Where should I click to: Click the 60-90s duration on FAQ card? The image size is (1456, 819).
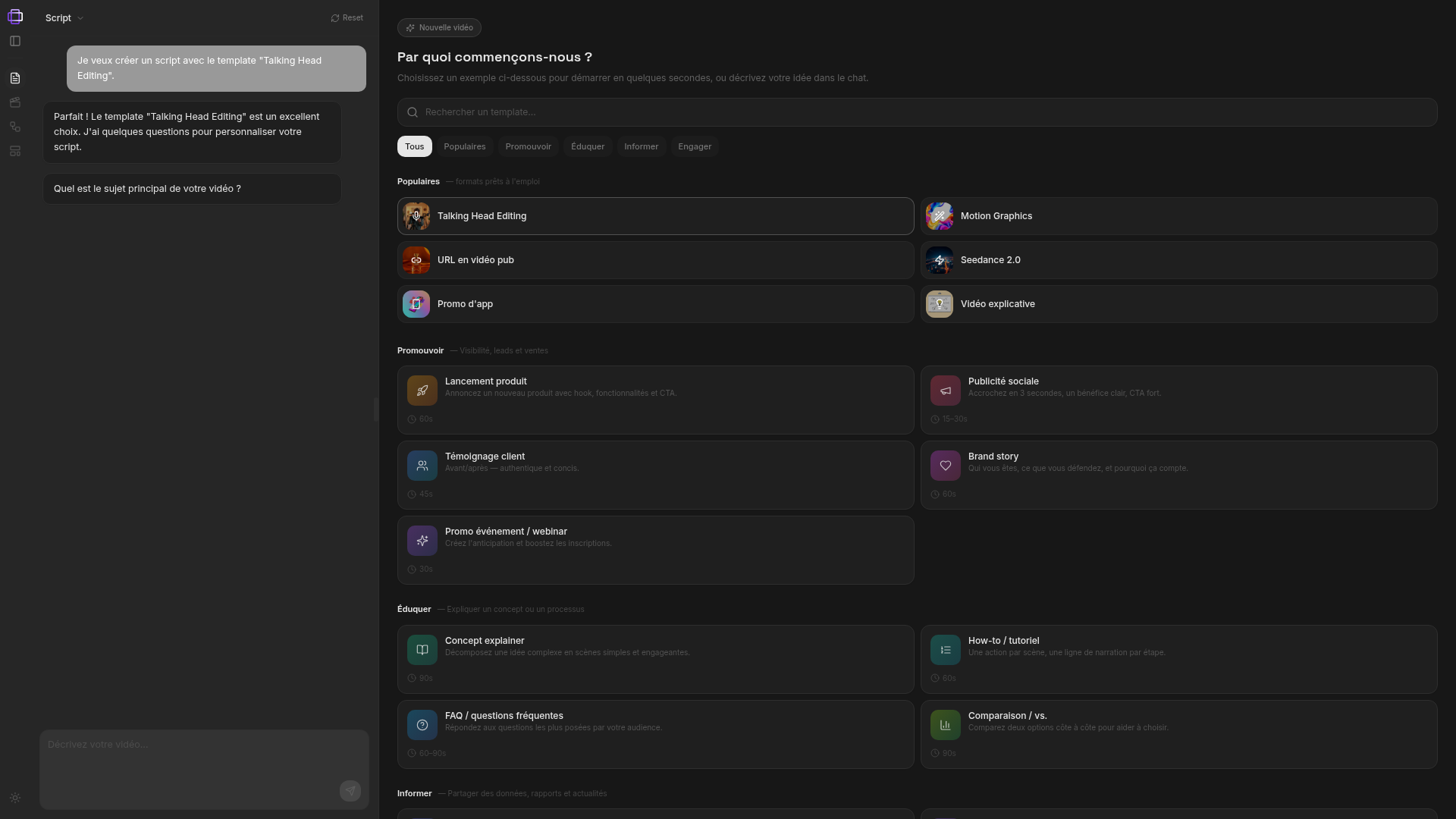coord(426,754)
